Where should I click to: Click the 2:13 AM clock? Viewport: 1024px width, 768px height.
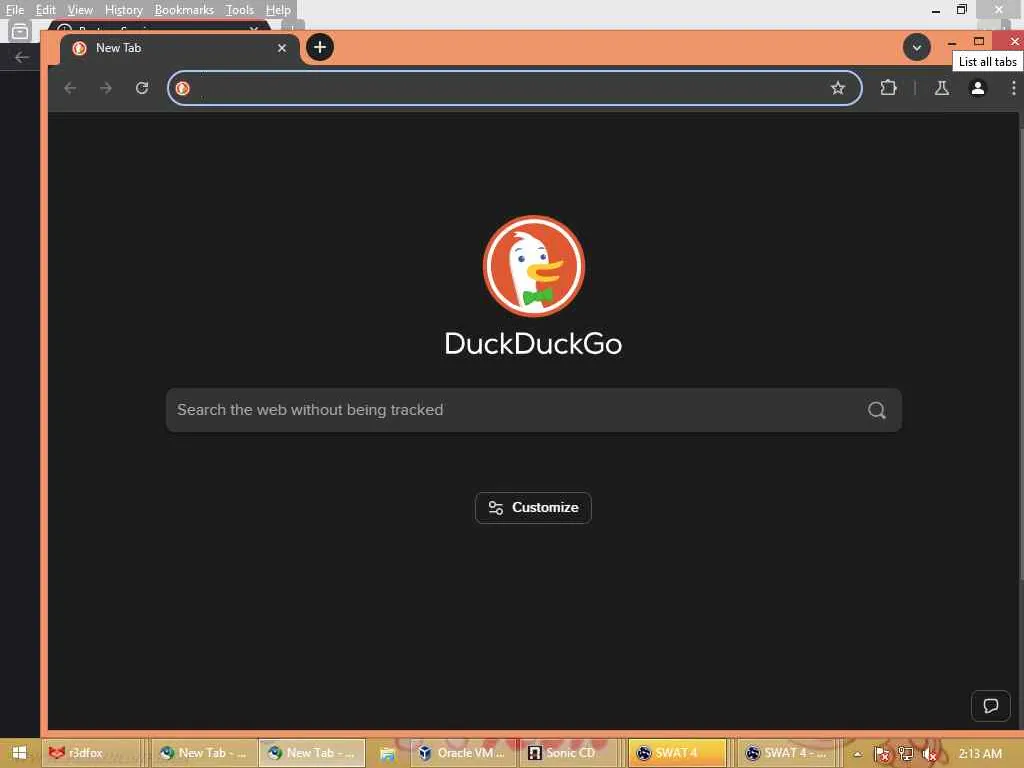coord(980,754)
